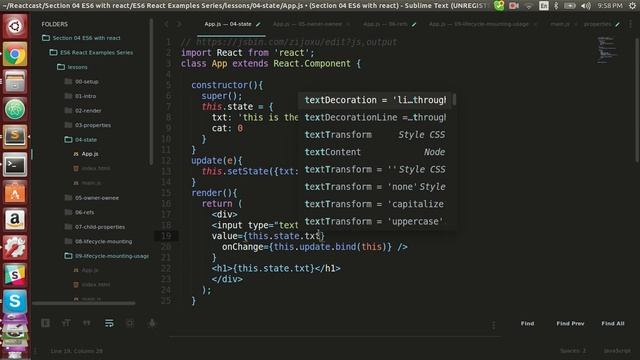Click the Find Prev button

[x=570, y=323]
